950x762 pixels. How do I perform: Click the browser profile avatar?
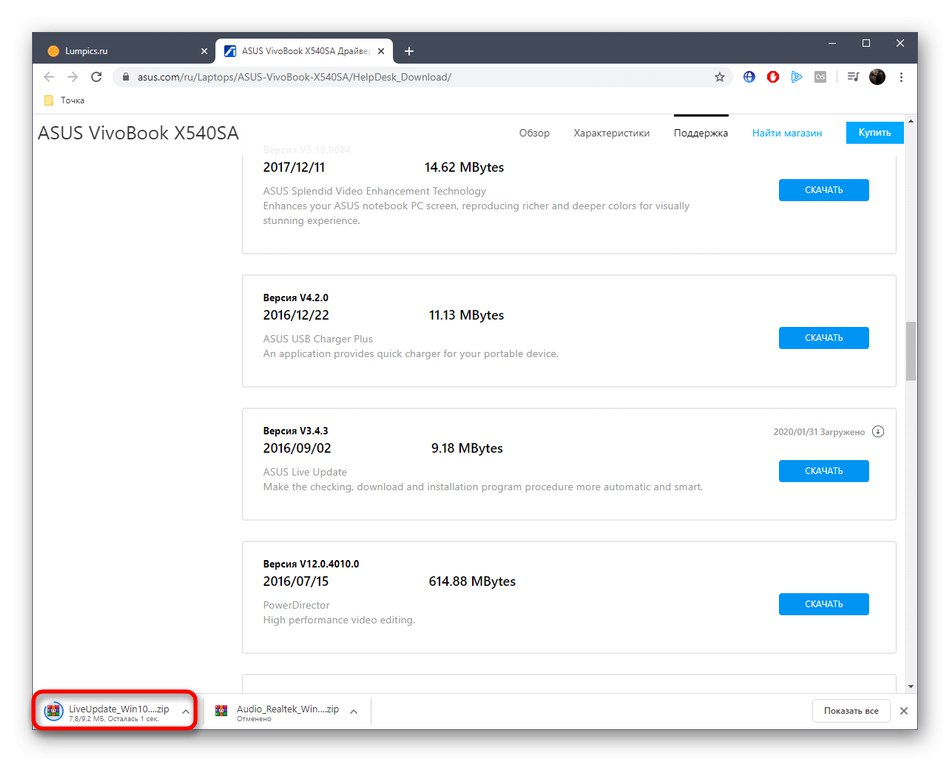click(877, 77)
